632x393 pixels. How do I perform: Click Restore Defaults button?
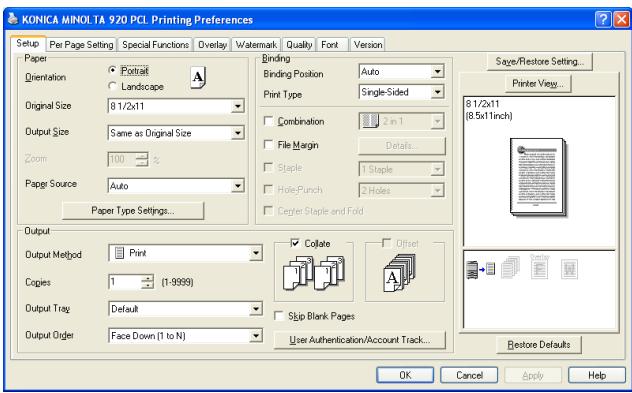pyautogui.click(x=539, y=345)
